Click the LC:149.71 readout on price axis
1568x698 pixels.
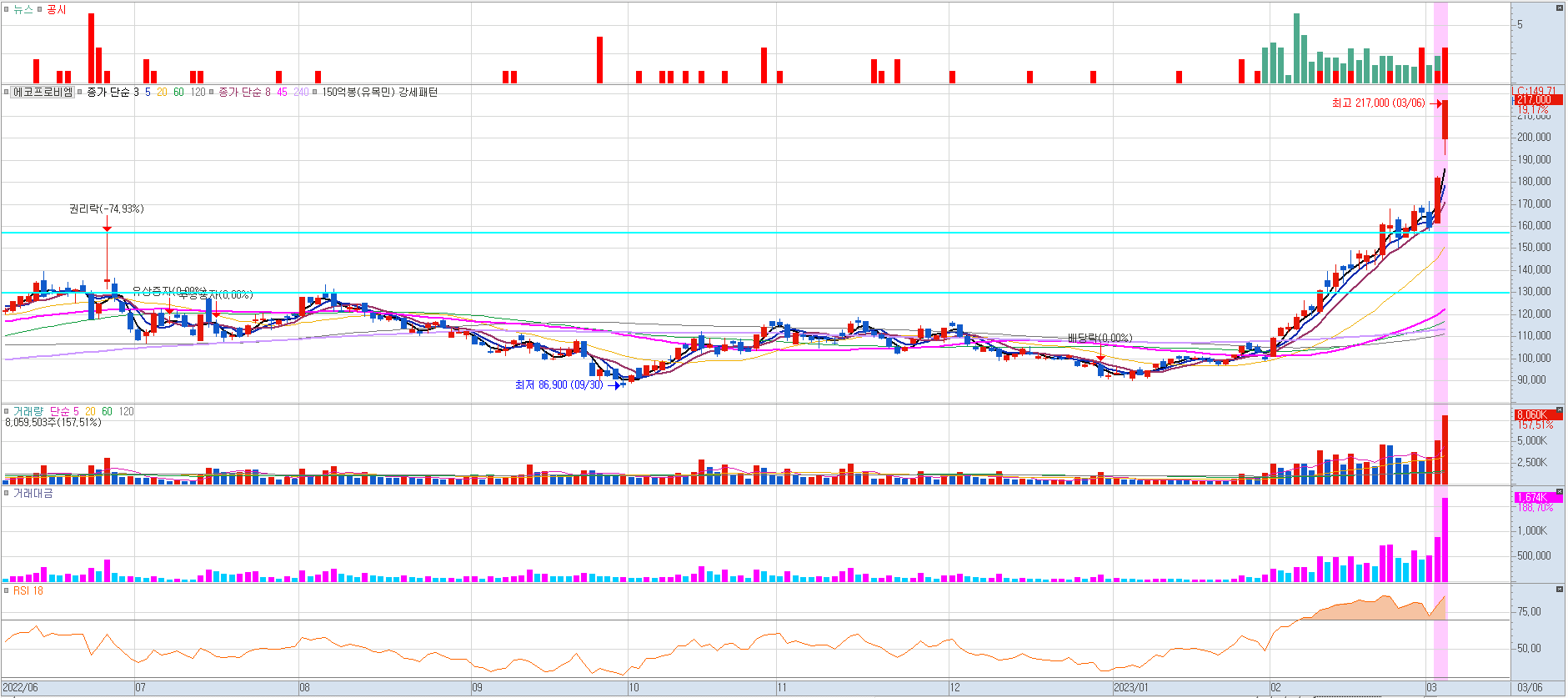[1535, 91]
